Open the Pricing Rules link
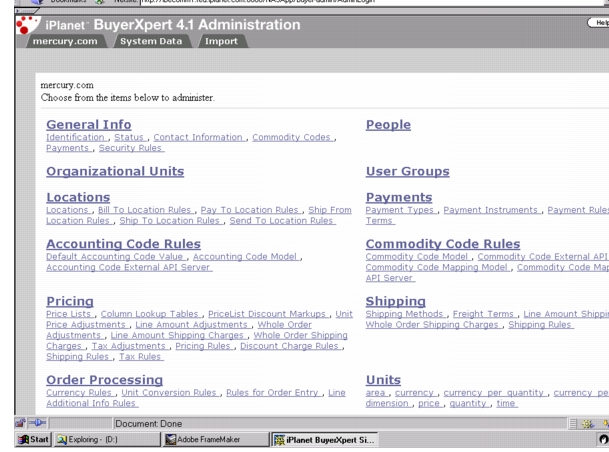 click(203, 346)
